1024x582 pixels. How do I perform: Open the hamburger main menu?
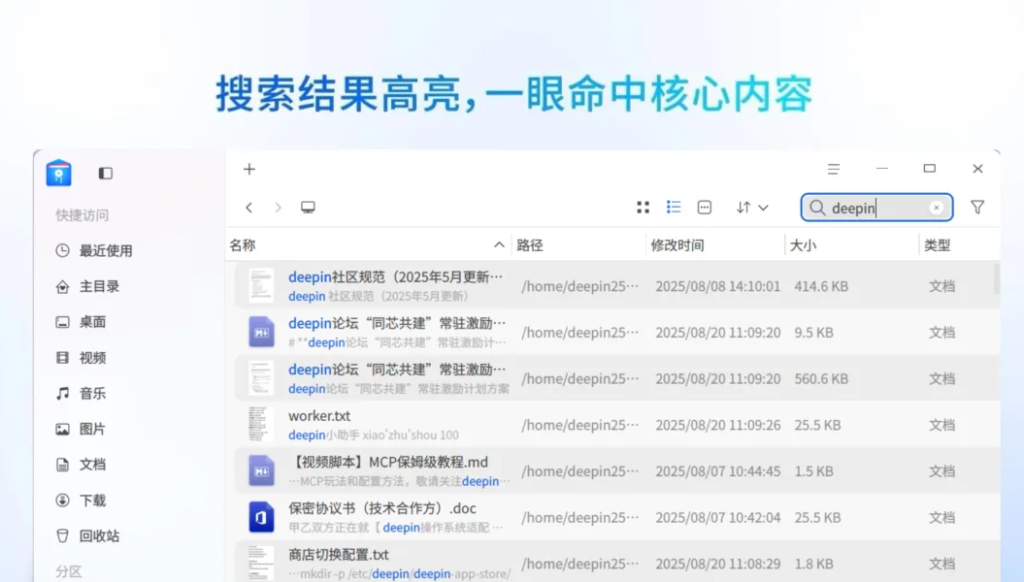click(x=833, y=169)
